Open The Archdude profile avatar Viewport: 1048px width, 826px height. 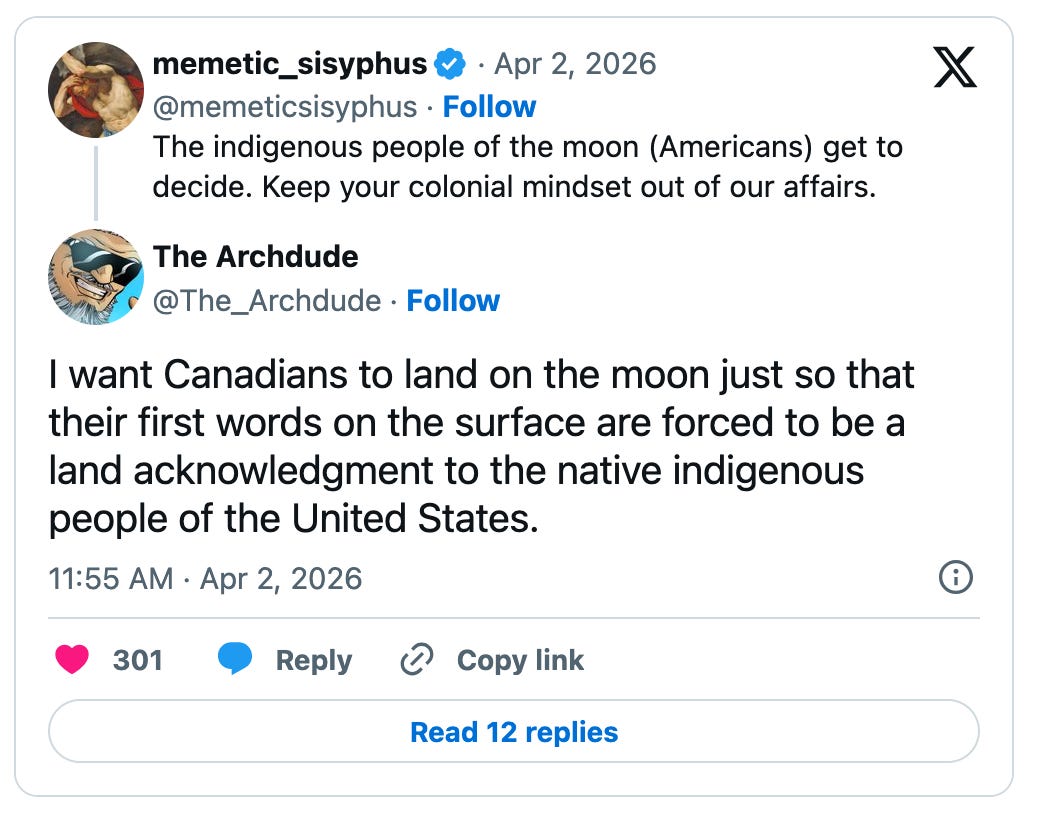point(96,277)
